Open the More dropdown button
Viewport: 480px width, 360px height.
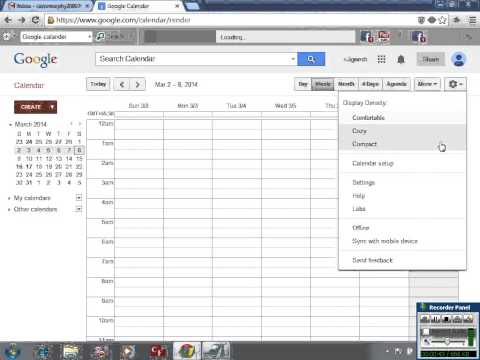[427, 84]
